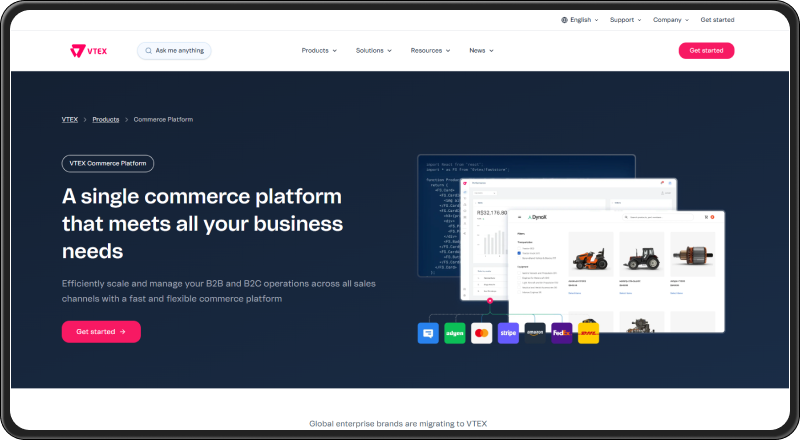Click the Commerce Platform breadcrumb text
800x440 pixels.
tap(163, 119)
